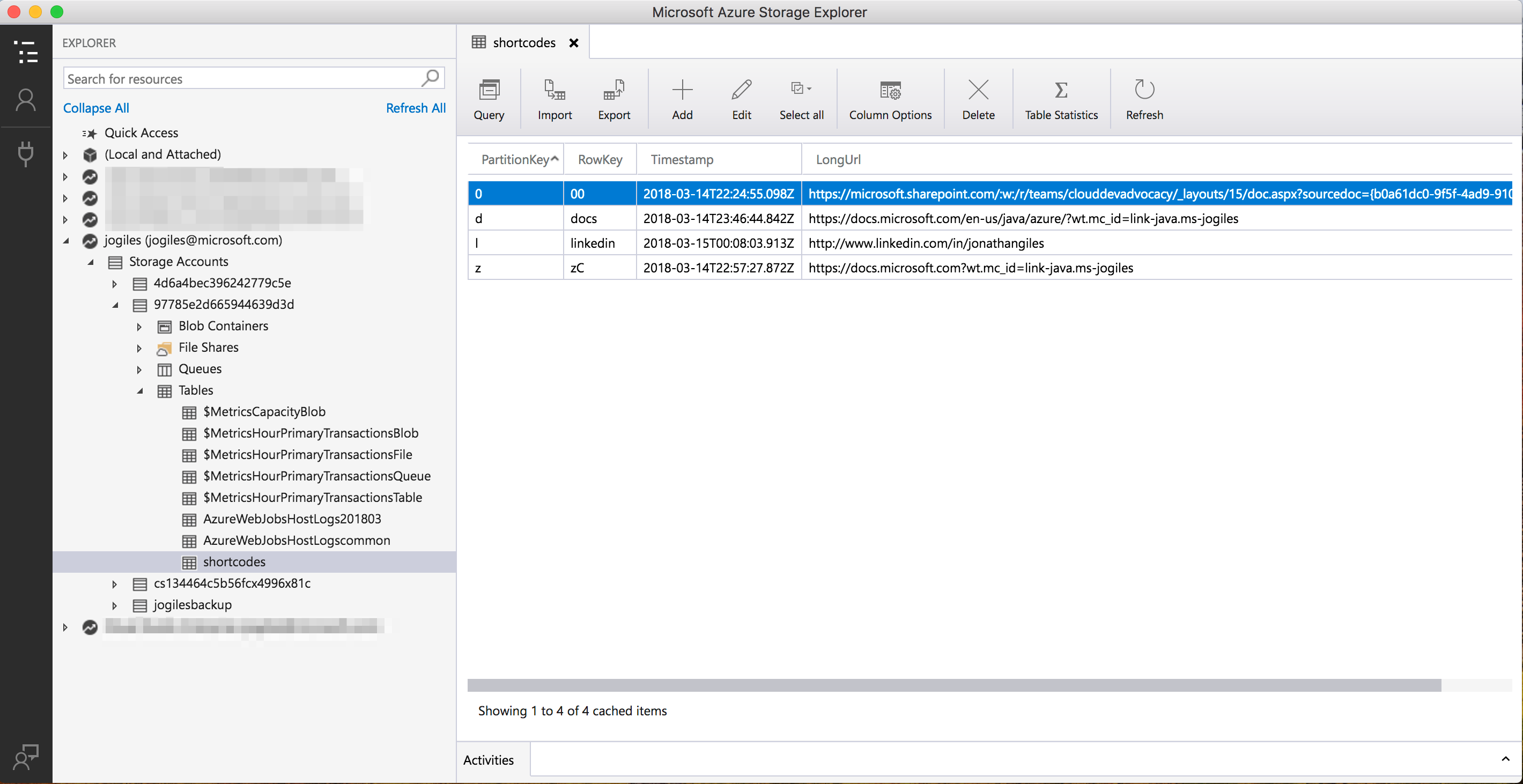Switch to the shortcodes tab
The height and width of the screenshot is (784, 1523).
point(523,42)
